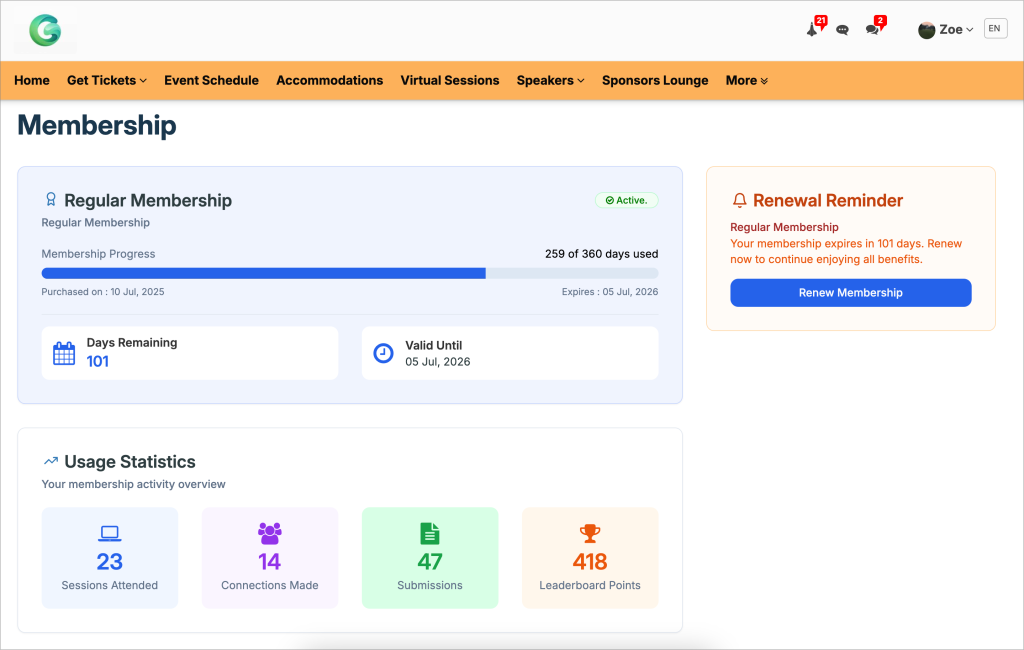Click the laptop icon above Sessions Attended

(x=110, y=533)
